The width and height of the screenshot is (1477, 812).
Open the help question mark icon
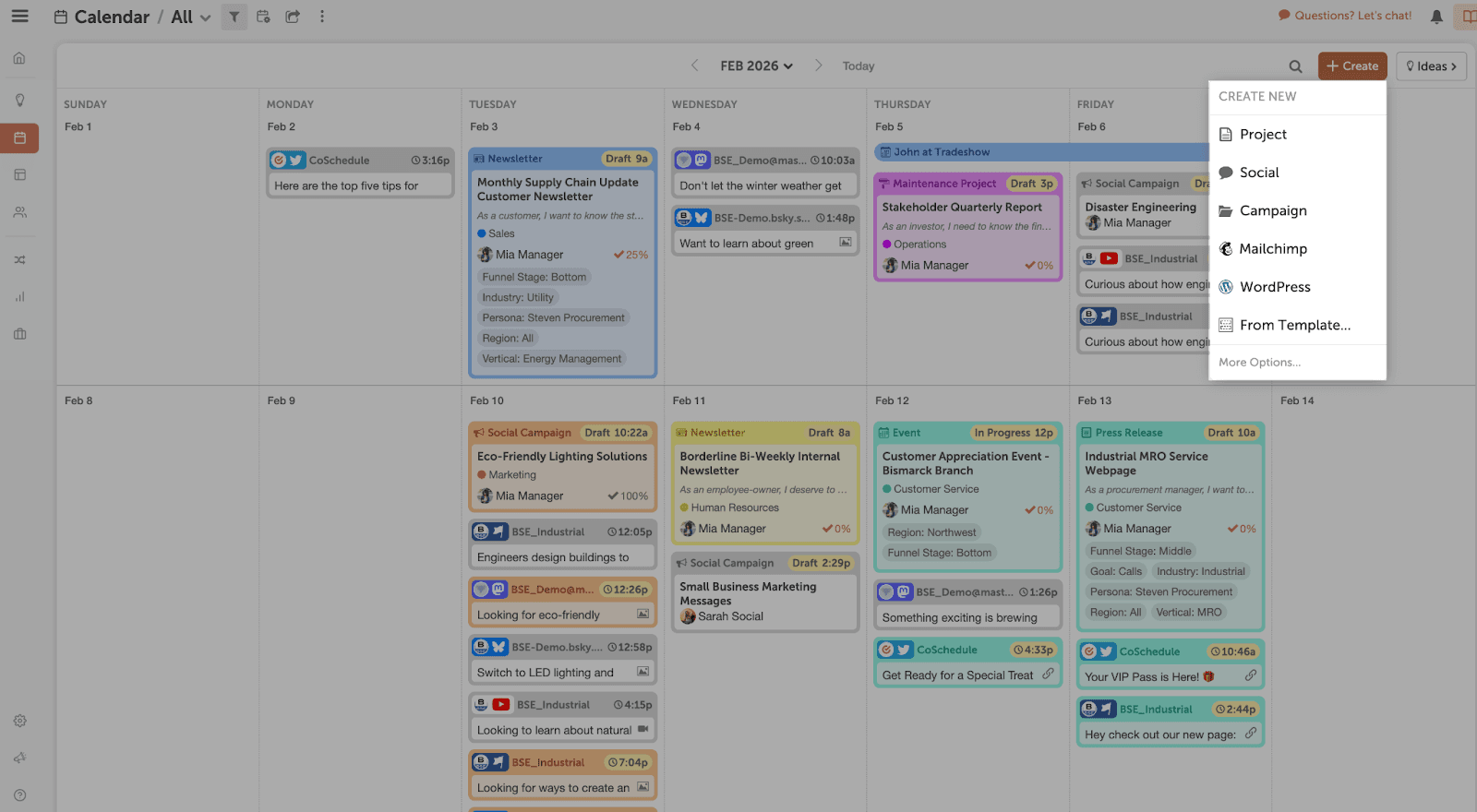(x=19, y=795)
